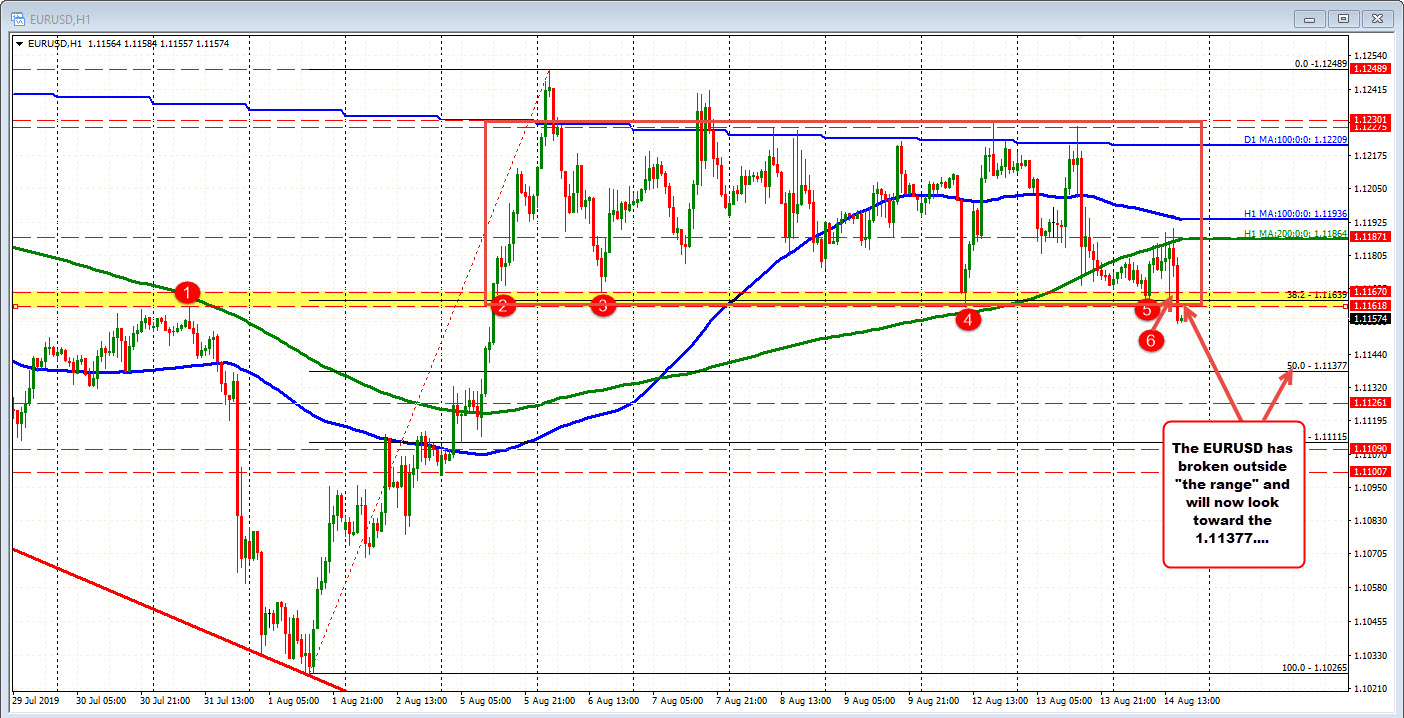
Task: Select the red 1.11007 price label
Action: [x=1369, y=471]
